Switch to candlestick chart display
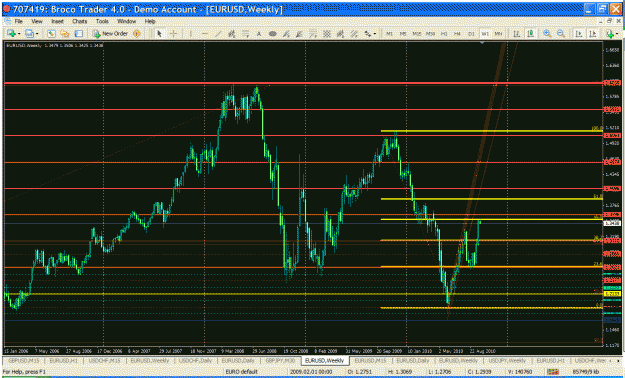 point(531,34)
